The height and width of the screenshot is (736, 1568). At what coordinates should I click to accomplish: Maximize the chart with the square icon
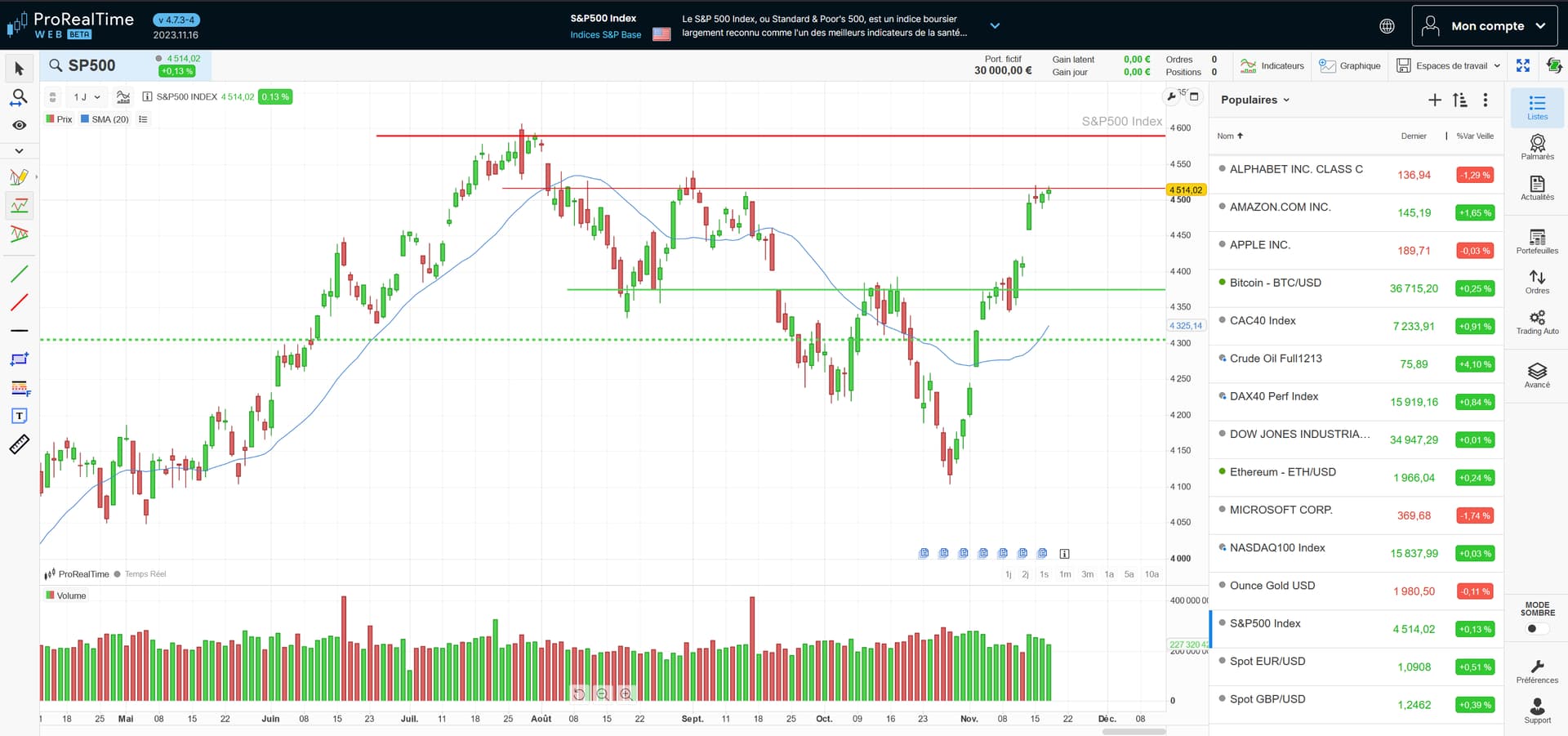(1194, 96)
